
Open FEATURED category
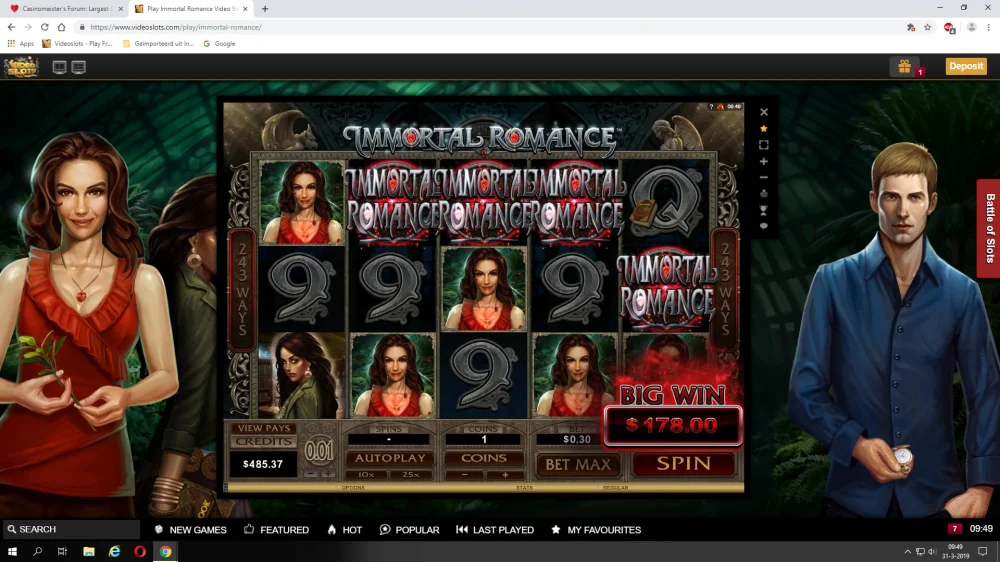click(x=277, y=529)
